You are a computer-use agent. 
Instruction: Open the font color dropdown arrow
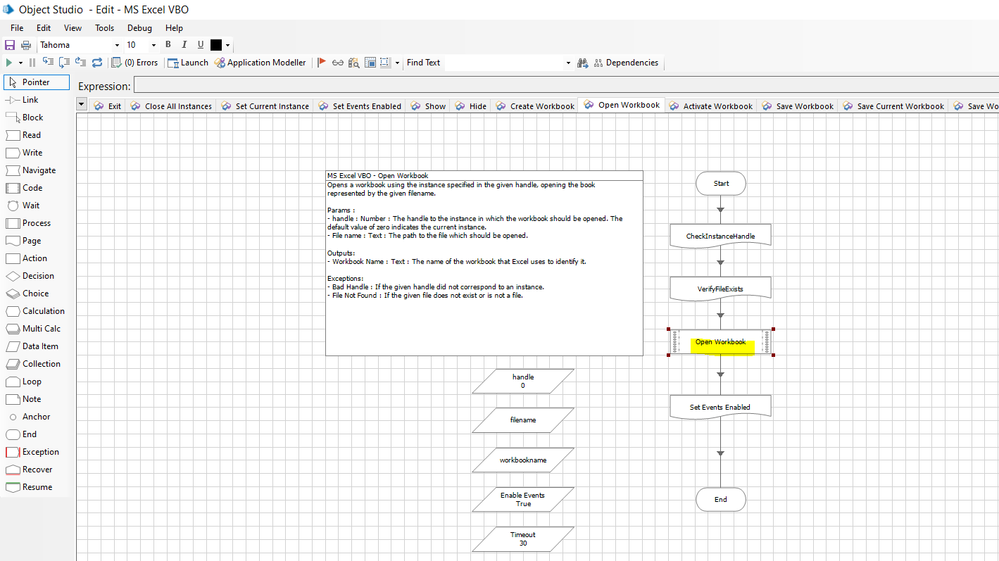coord(227,45)
